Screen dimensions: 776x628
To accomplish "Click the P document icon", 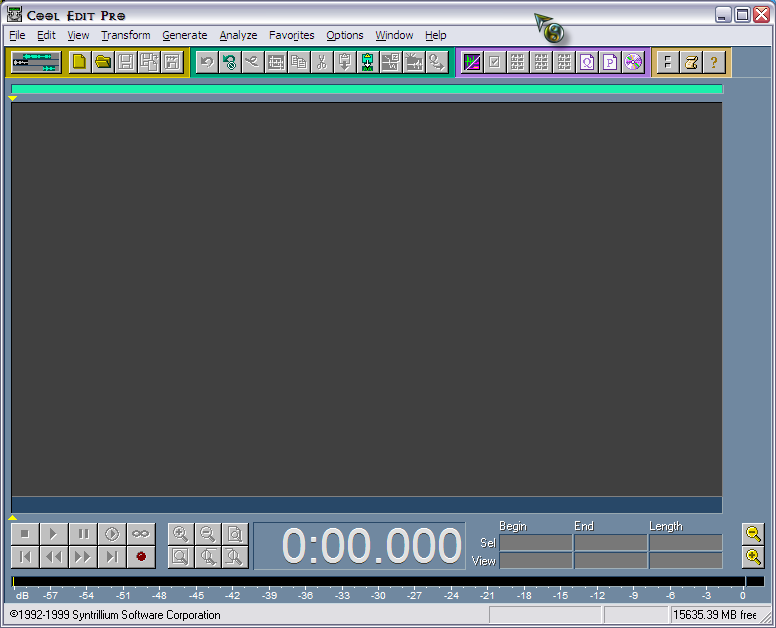I will click(610, 62).
